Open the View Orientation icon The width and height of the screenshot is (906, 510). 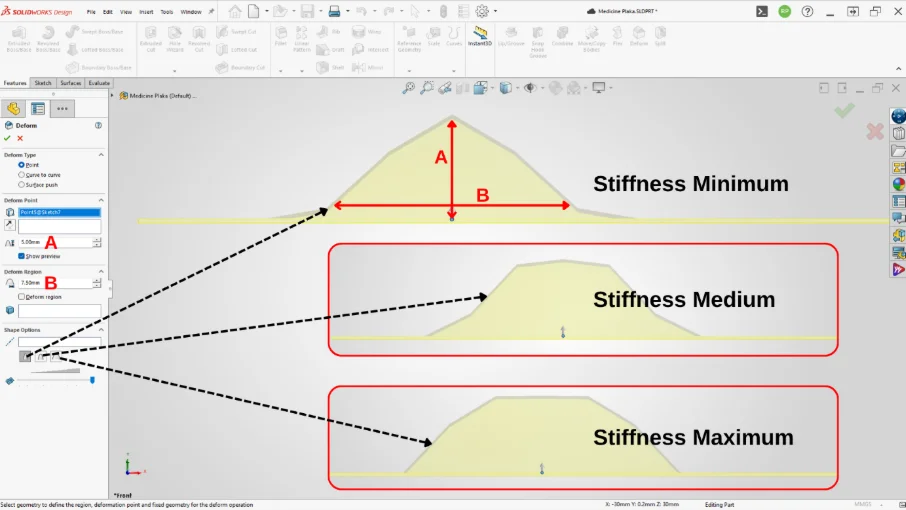point(480,88)
